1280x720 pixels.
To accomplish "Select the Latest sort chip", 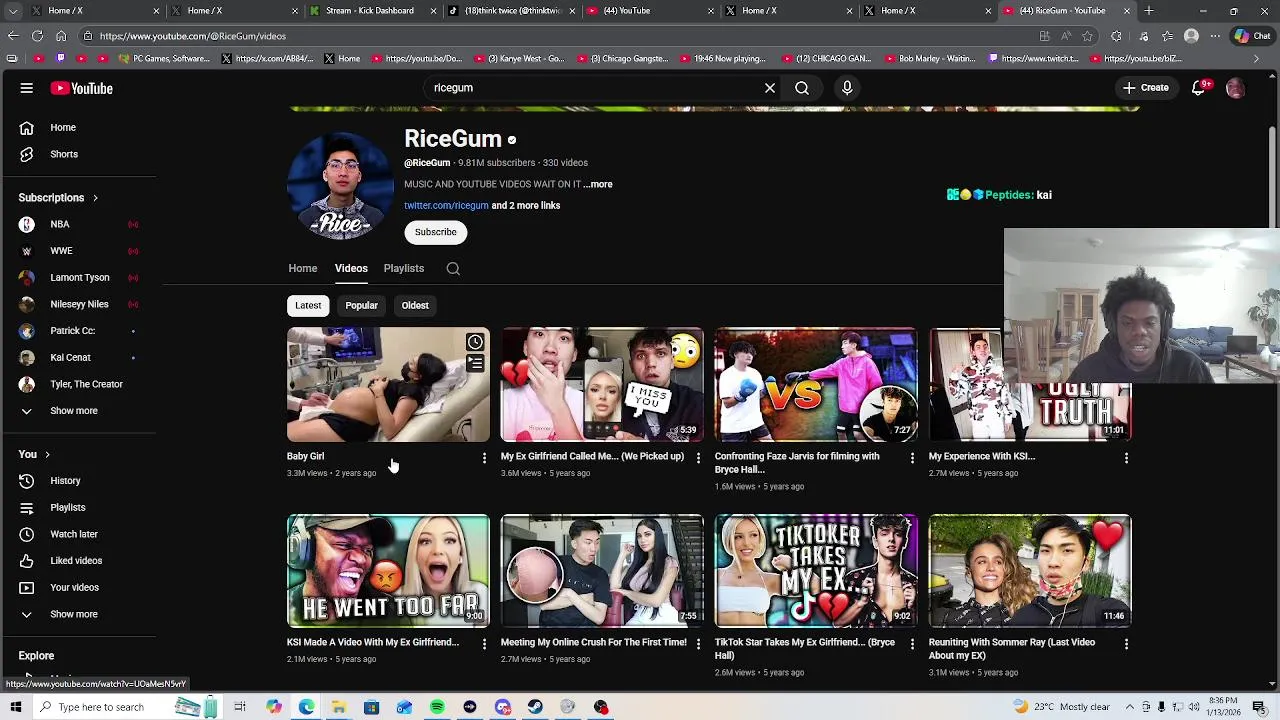I will [308, 305].
